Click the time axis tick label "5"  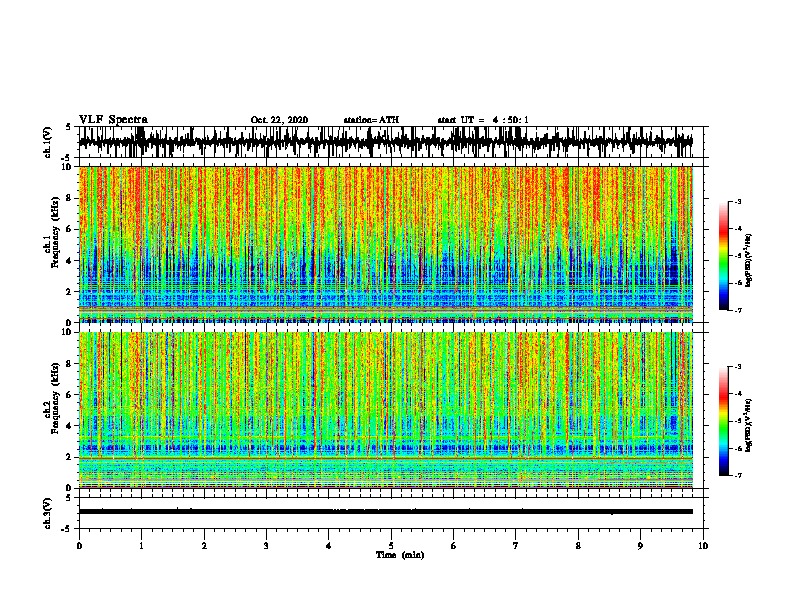(391, 546)
